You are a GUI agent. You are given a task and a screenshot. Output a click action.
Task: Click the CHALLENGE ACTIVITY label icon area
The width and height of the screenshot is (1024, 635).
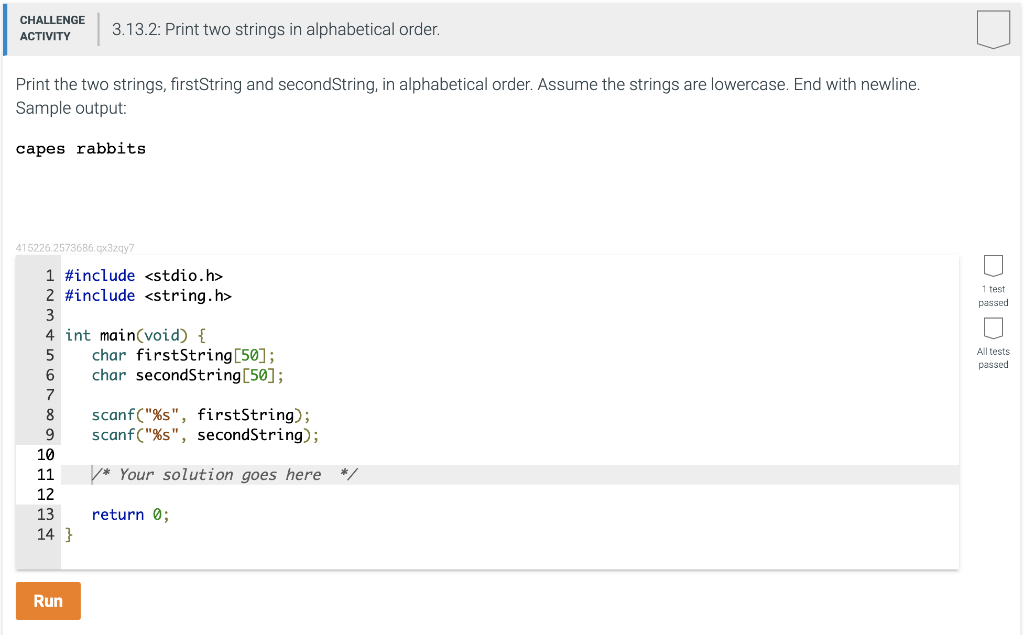click(51, 27)
